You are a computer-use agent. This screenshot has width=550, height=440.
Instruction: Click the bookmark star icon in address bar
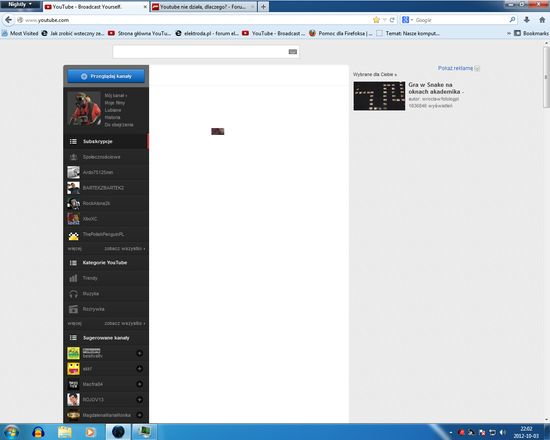(x=376, y=20)
